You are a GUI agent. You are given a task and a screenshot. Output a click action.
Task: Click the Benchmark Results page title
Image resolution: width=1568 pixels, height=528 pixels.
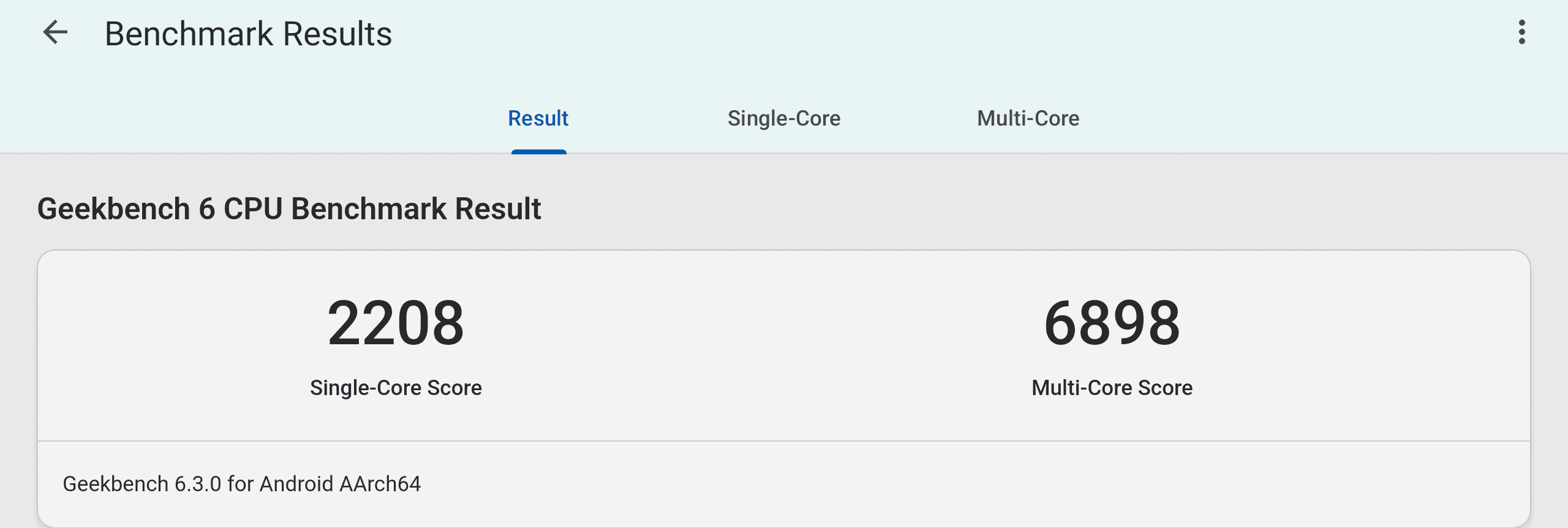click(248, 34)
